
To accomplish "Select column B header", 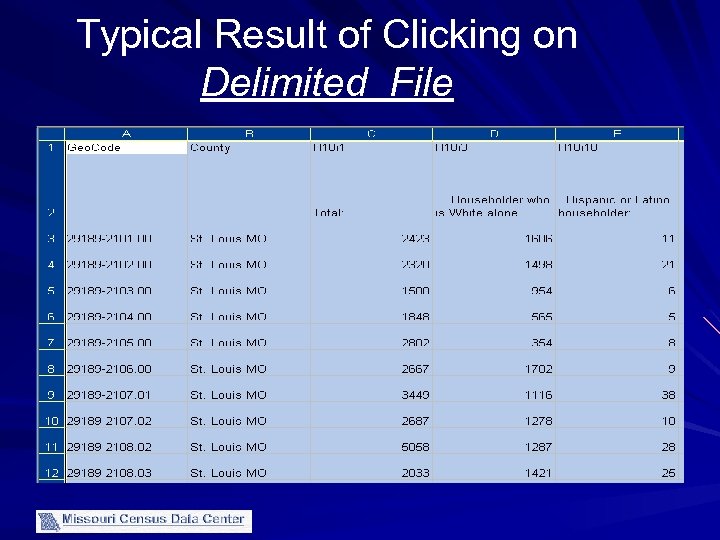I will click(x=249, y=134).
